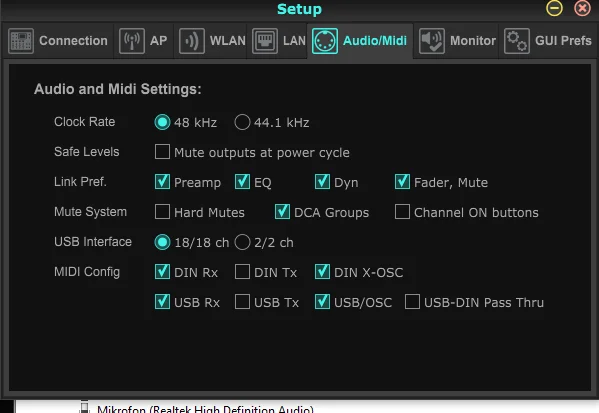Select 18/18 ch USB interface
The height and width of the screenshot is (413, 599).
click(162, 242)
